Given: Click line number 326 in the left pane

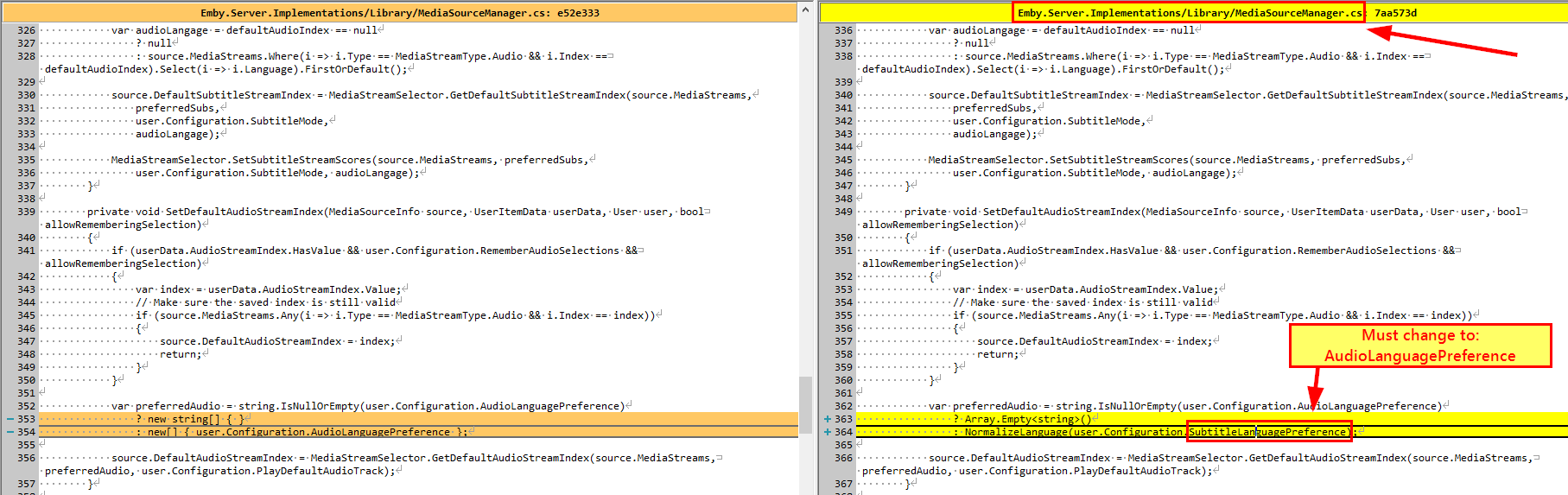Looking at the screenshot, I should tap(26, 30).
